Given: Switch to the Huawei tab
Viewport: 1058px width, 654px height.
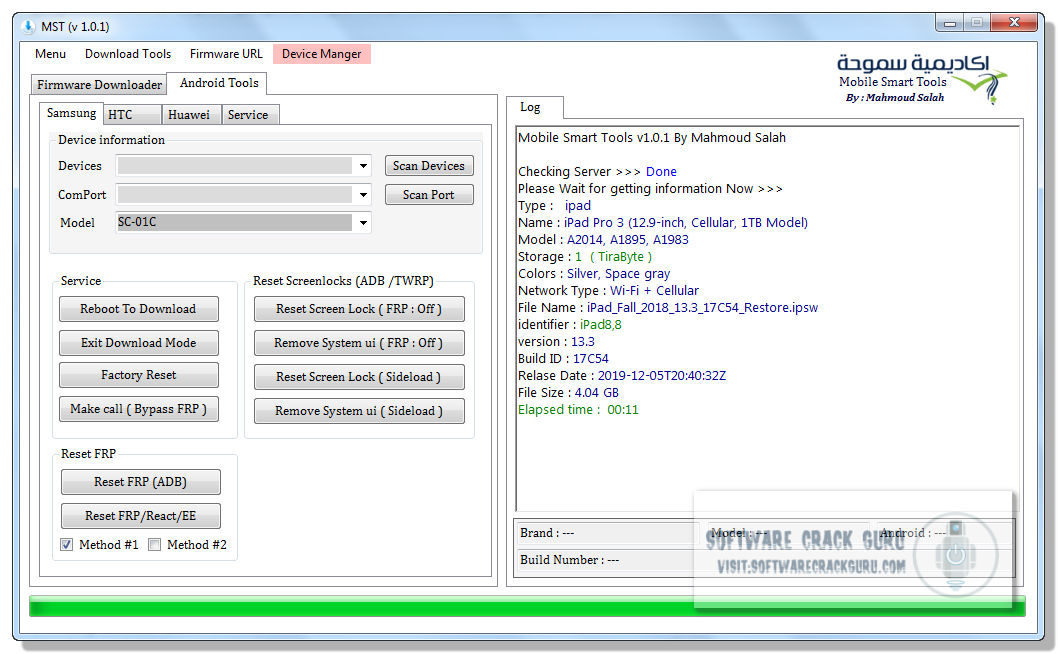Looking at the screenshot, I should 192,115.
